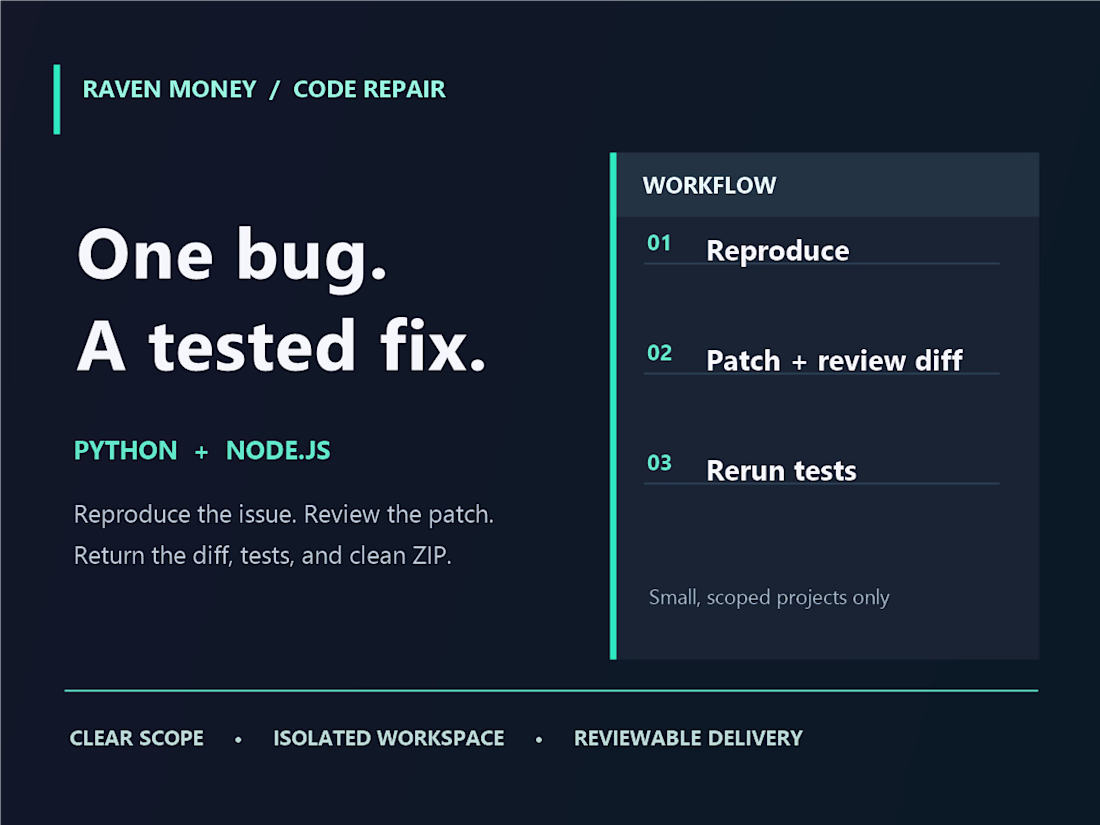Click 'Patch + review diff' step
The width and height of the screenshot is (1100, 825).
point(835,361)
